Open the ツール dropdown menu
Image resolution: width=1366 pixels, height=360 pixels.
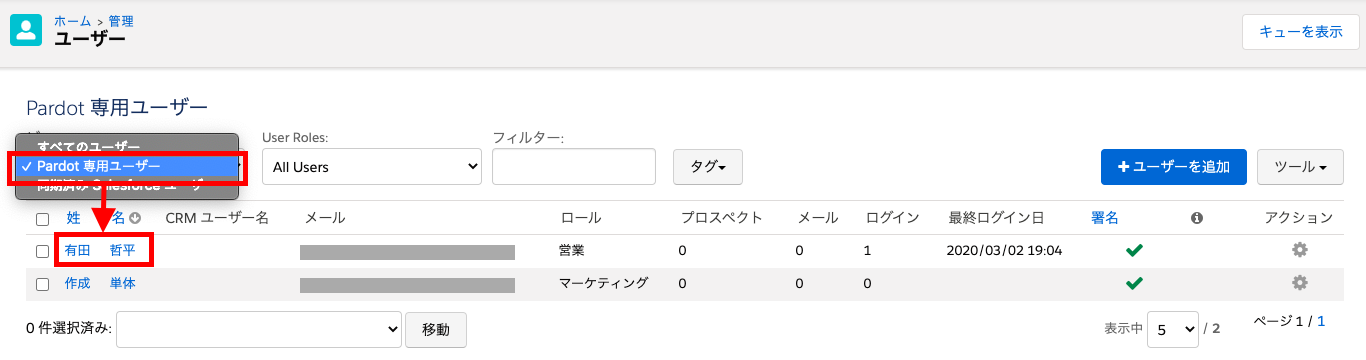pyautogui.click(x=1300, y=167)
